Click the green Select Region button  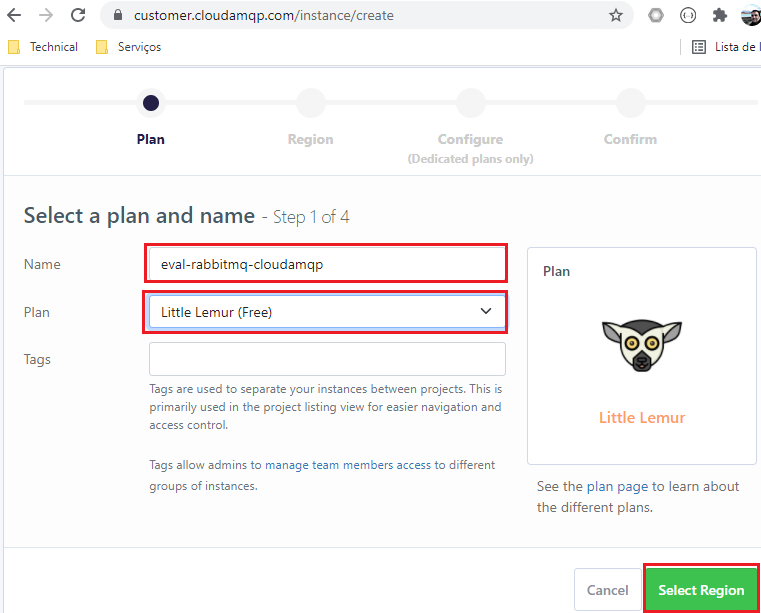pos(701,590)
